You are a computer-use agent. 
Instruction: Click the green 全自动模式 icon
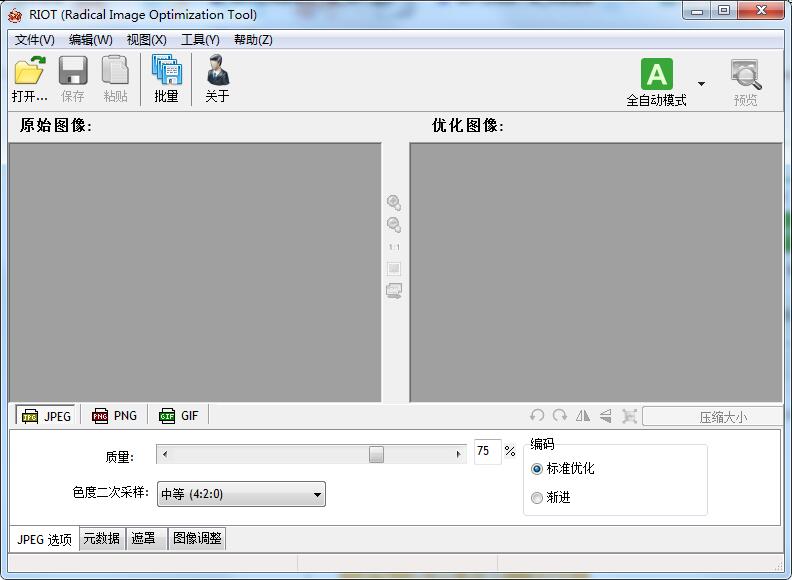(656, 75)
